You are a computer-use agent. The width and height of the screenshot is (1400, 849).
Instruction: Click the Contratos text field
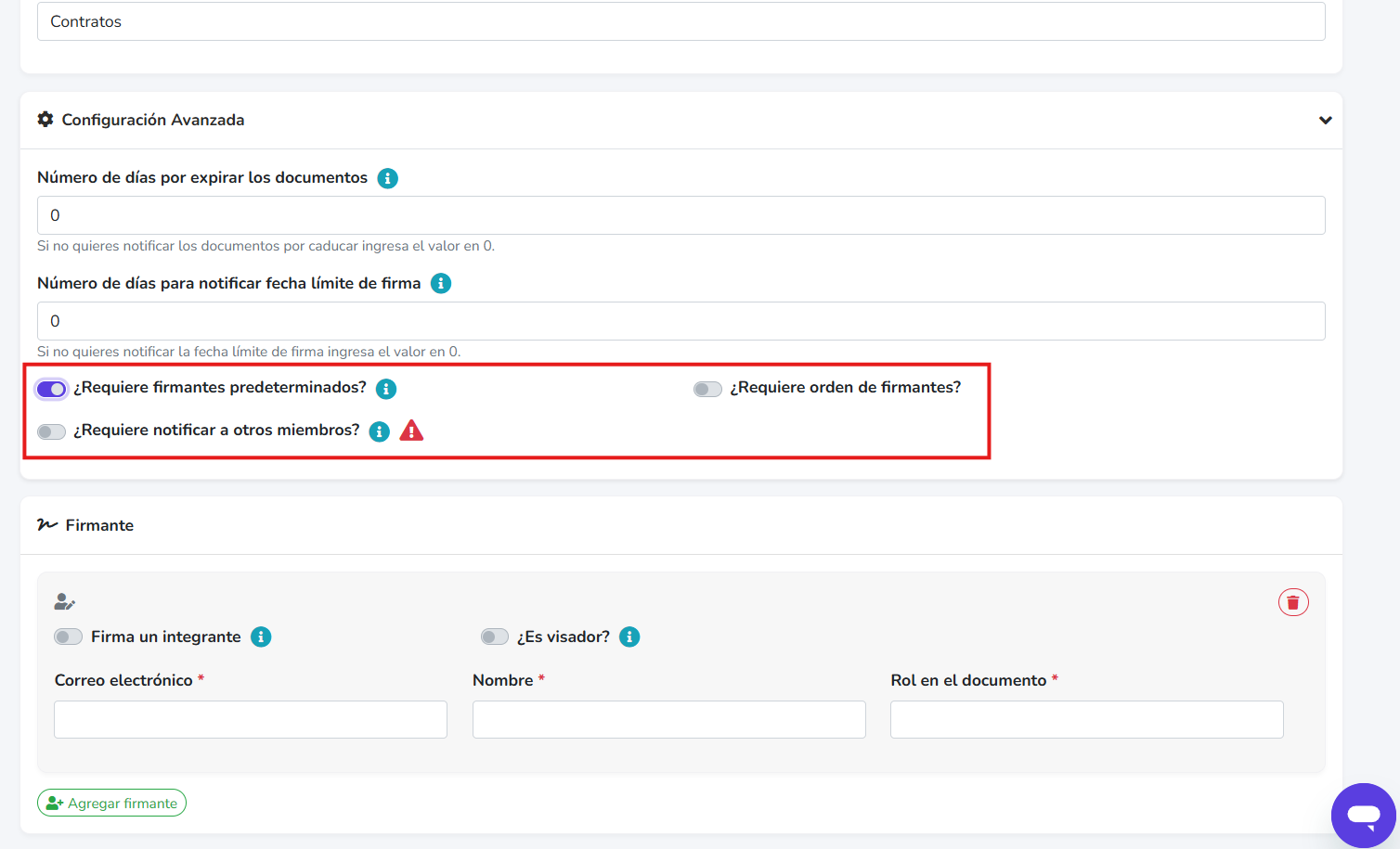click(x=681, y=21)
